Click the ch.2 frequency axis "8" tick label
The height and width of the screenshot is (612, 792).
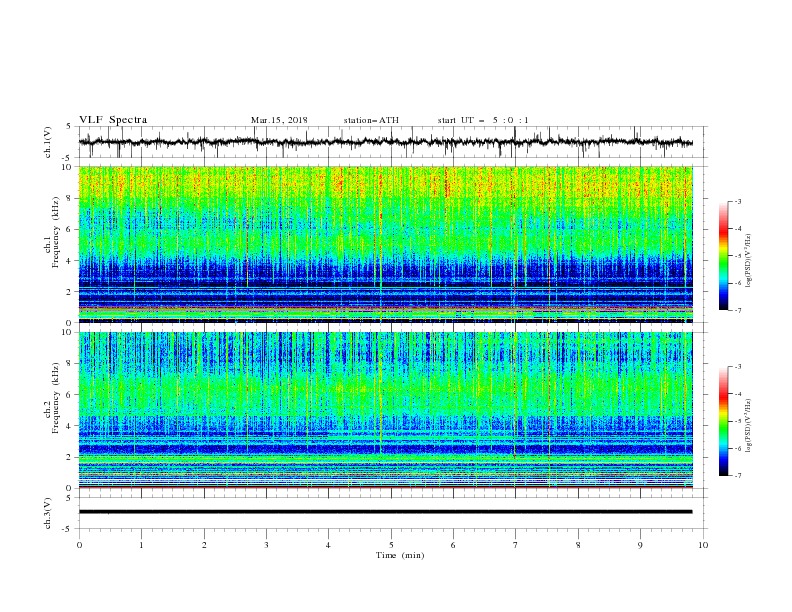click(x=70, y=364)
